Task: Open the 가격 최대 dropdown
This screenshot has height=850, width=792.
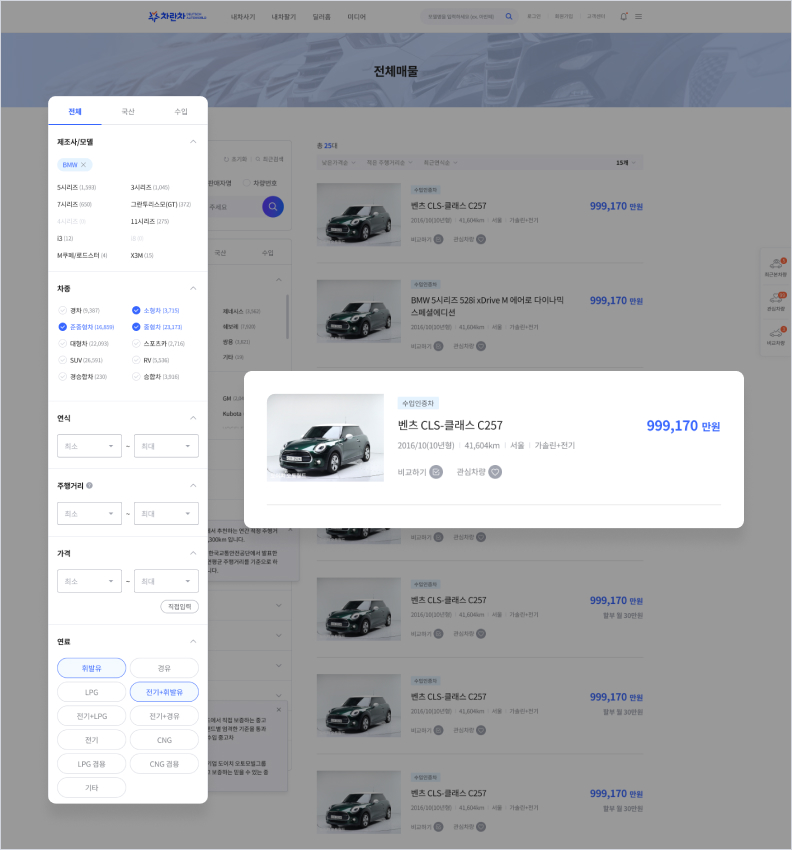Action: [166, 581]
